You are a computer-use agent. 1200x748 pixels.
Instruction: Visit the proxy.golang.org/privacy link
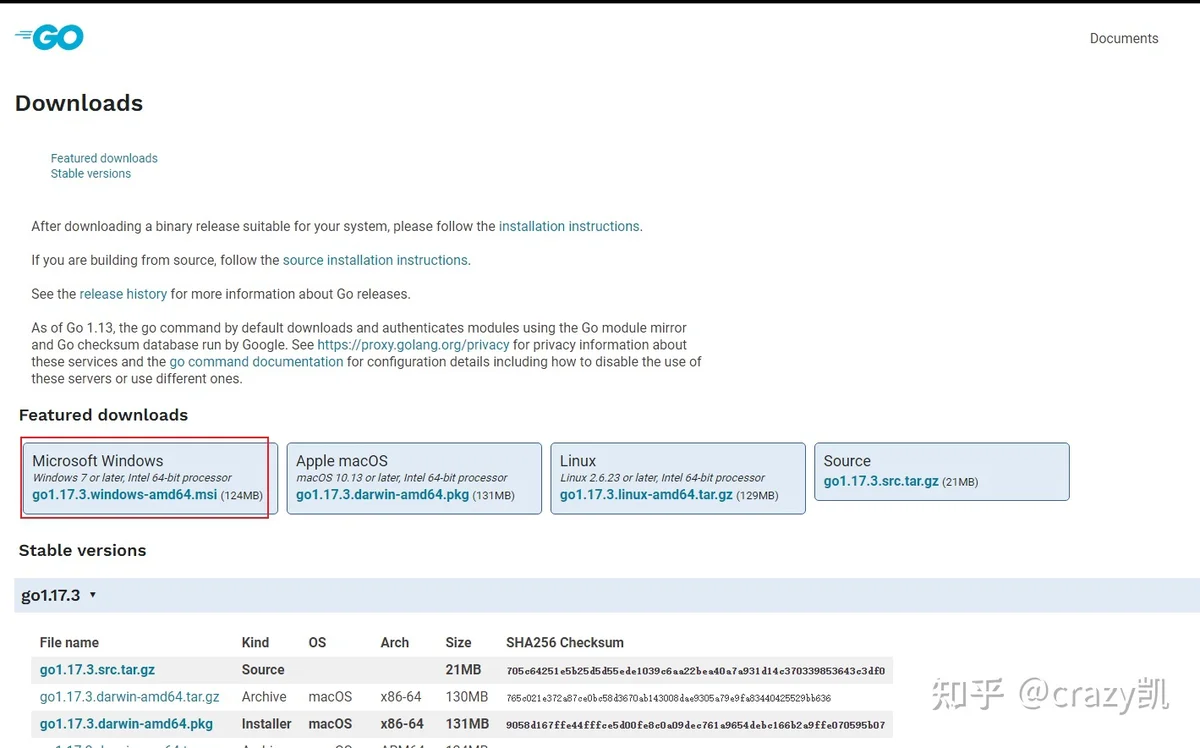coord(413,345)
